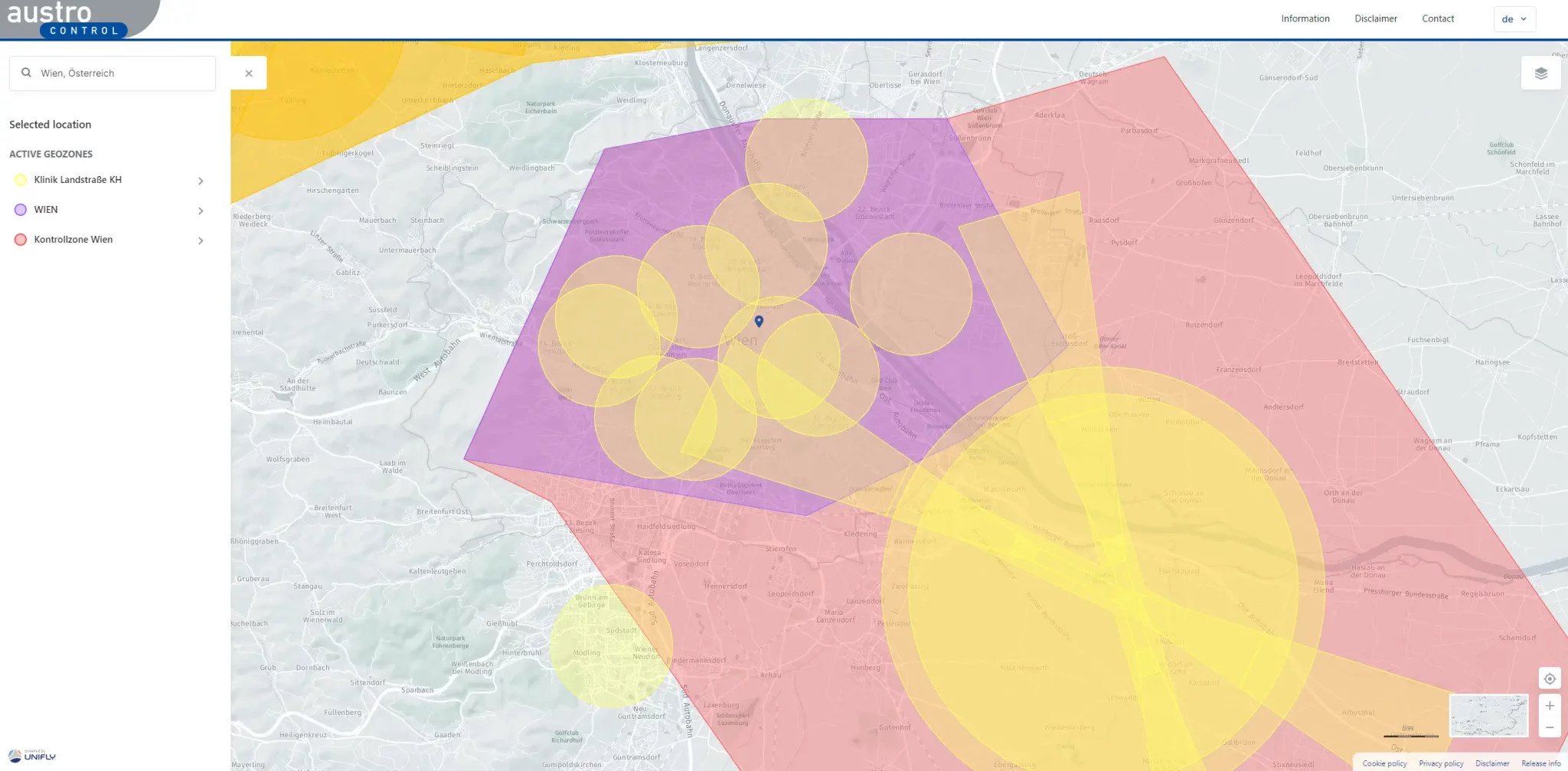Open the map layers panel
1568x771 pixels.
tap(1540, 74)
